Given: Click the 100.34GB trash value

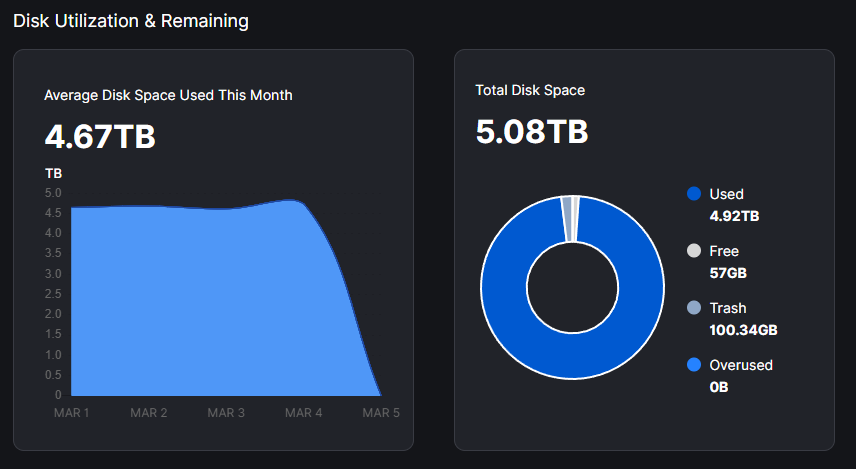Looking at the screenshot, I should (x=743, y=330).
